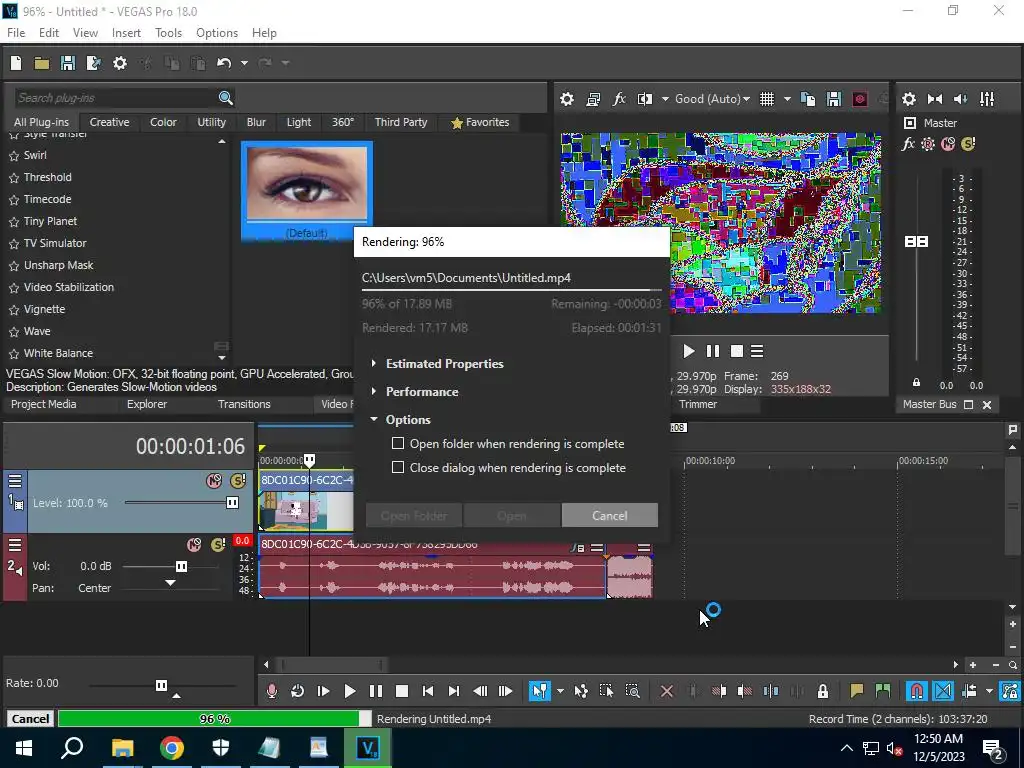Open a project with the folder icon
Image resolution: width=1024 pixels, height=768 pixels.
point(42,63)
